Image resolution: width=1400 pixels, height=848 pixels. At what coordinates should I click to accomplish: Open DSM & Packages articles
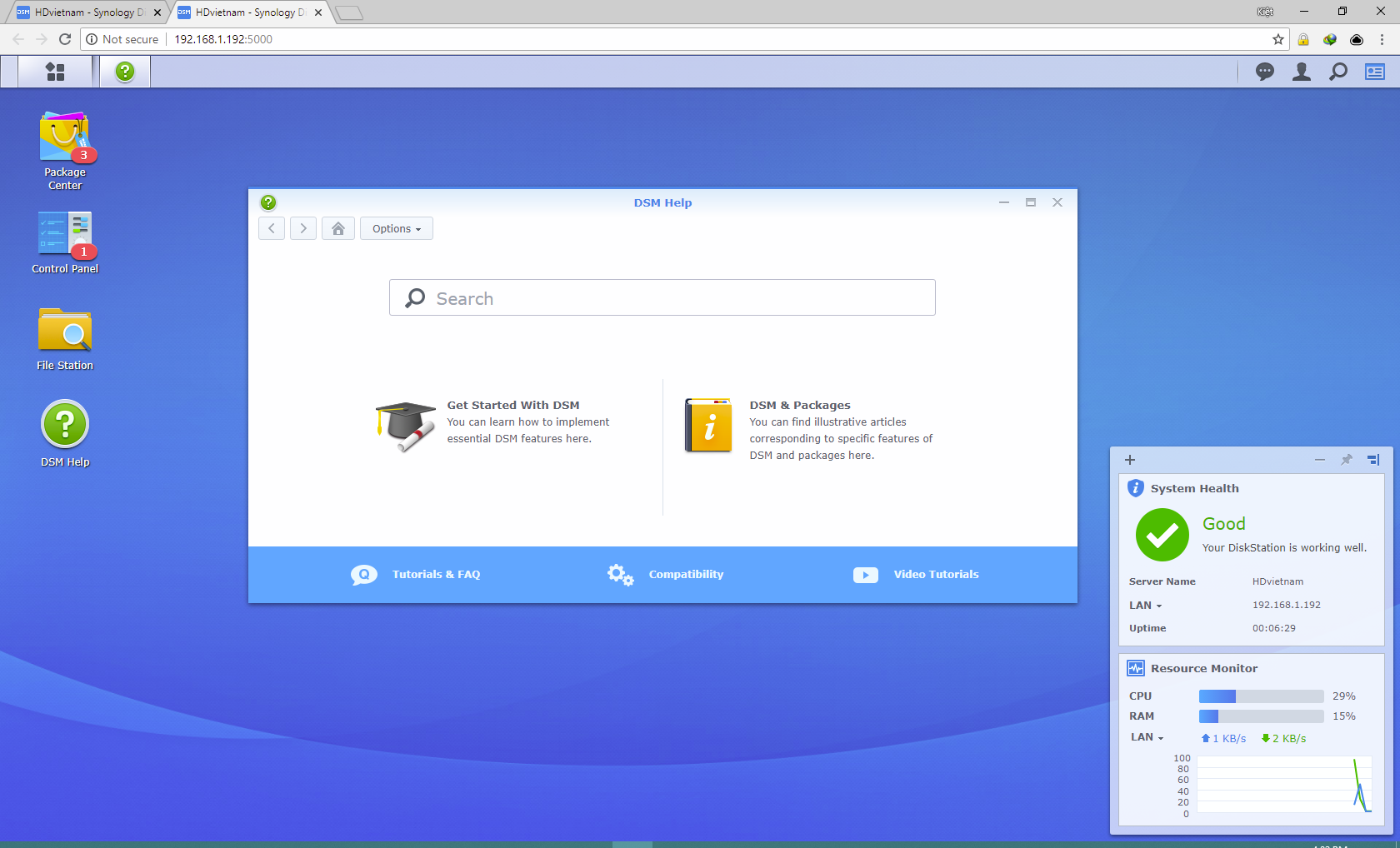click(x=800, y=406)
